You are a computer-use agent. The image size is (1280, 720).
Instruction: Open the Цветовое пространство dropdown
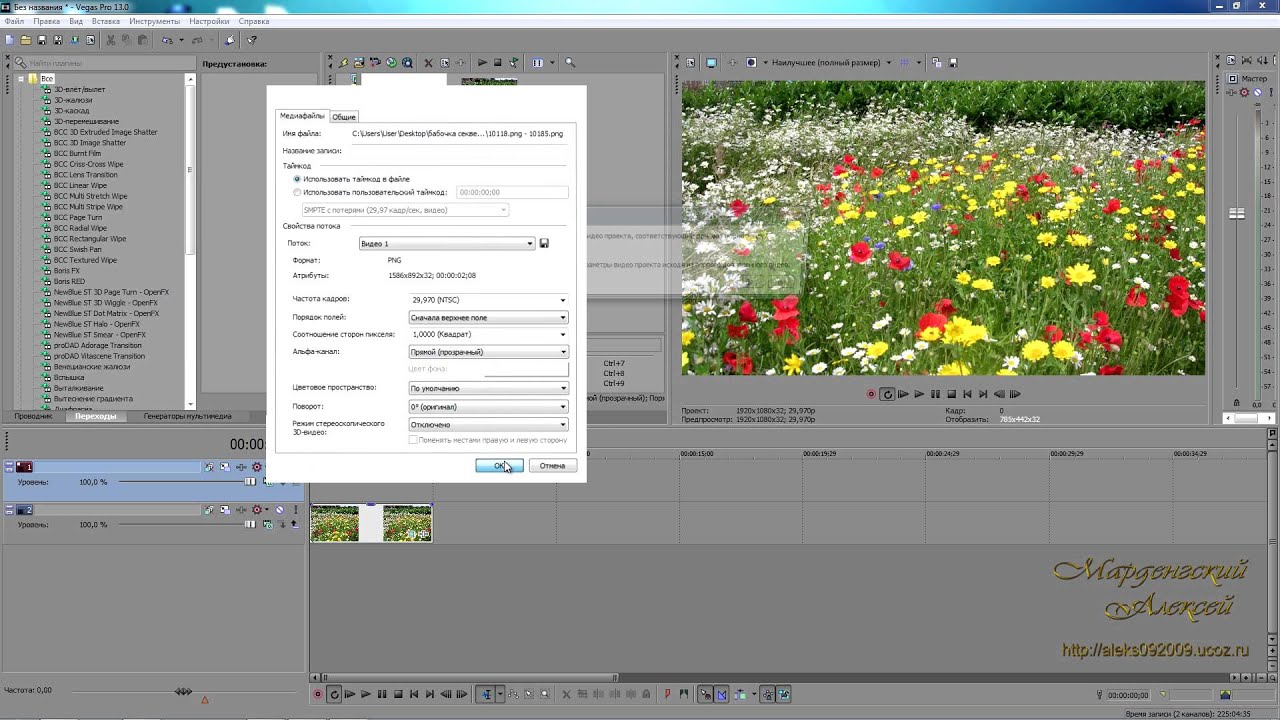(x=489, y=388)
